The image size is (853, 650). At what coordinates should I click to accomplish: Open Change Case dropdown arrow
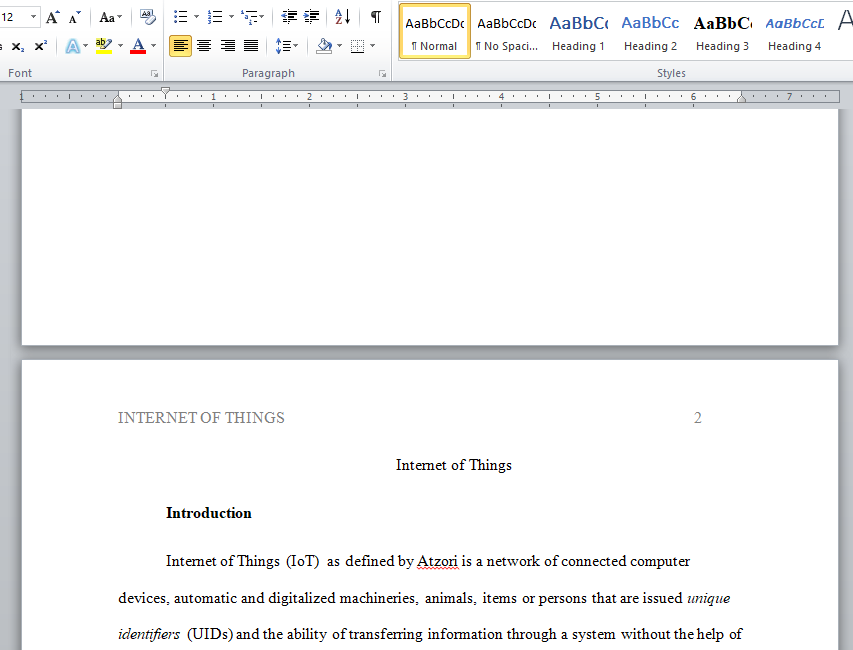(x=120, y=17)
